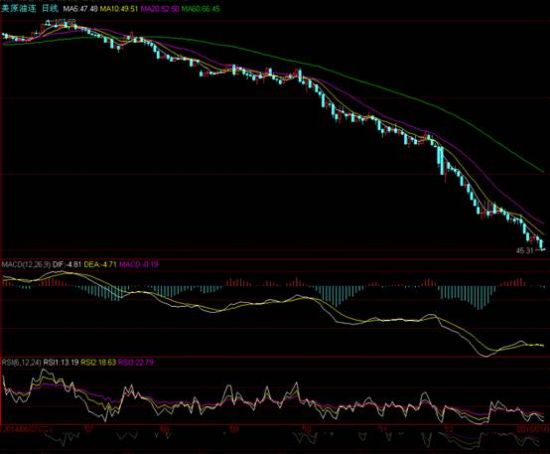
Task: Click the RSI1 13.19 value label
Action: 61,362
